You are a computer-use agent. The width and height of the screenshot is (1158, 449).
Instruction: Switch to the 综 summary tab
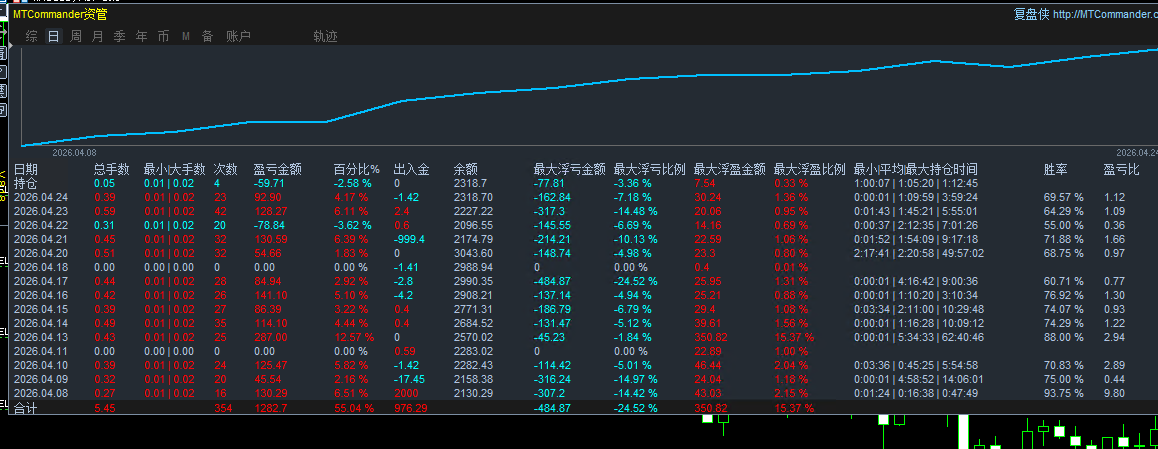point(32,37)
